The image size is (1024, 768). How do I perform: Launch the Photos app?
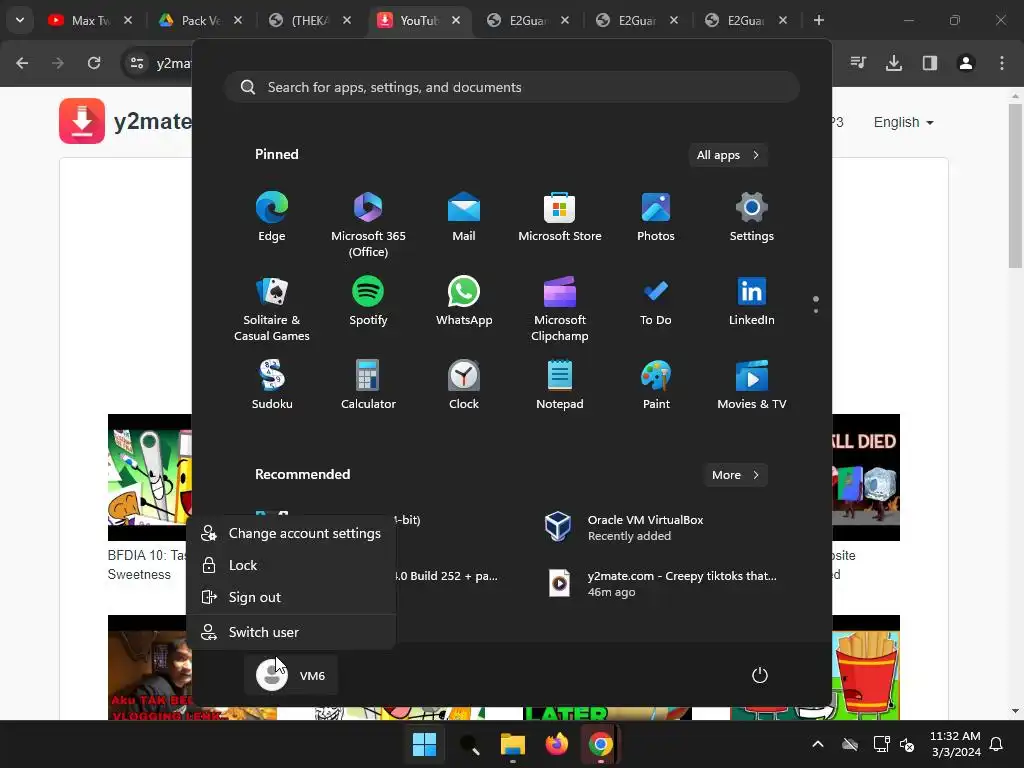coord(656,217)
